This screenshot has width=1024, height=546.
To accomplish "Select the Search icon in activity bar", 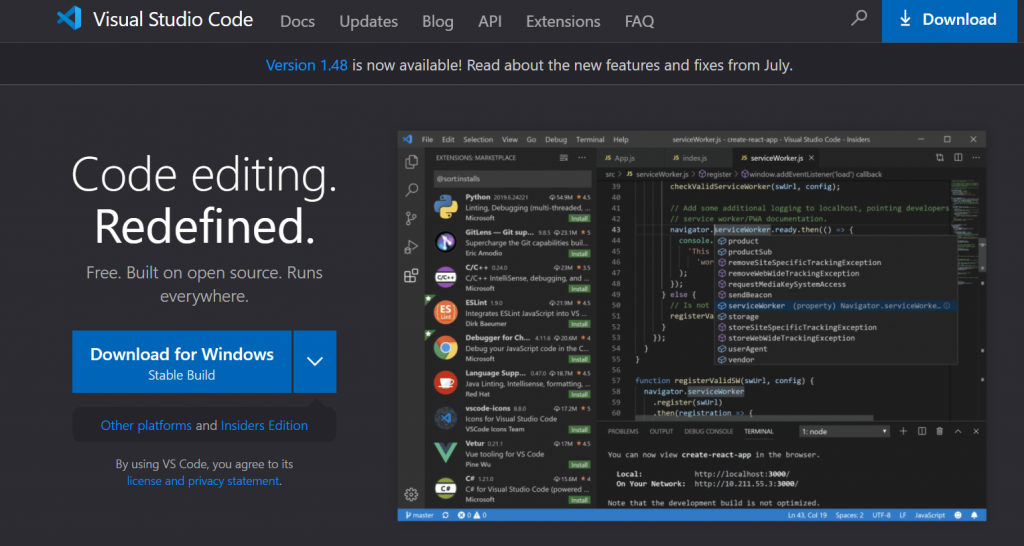I will point(411,190).
